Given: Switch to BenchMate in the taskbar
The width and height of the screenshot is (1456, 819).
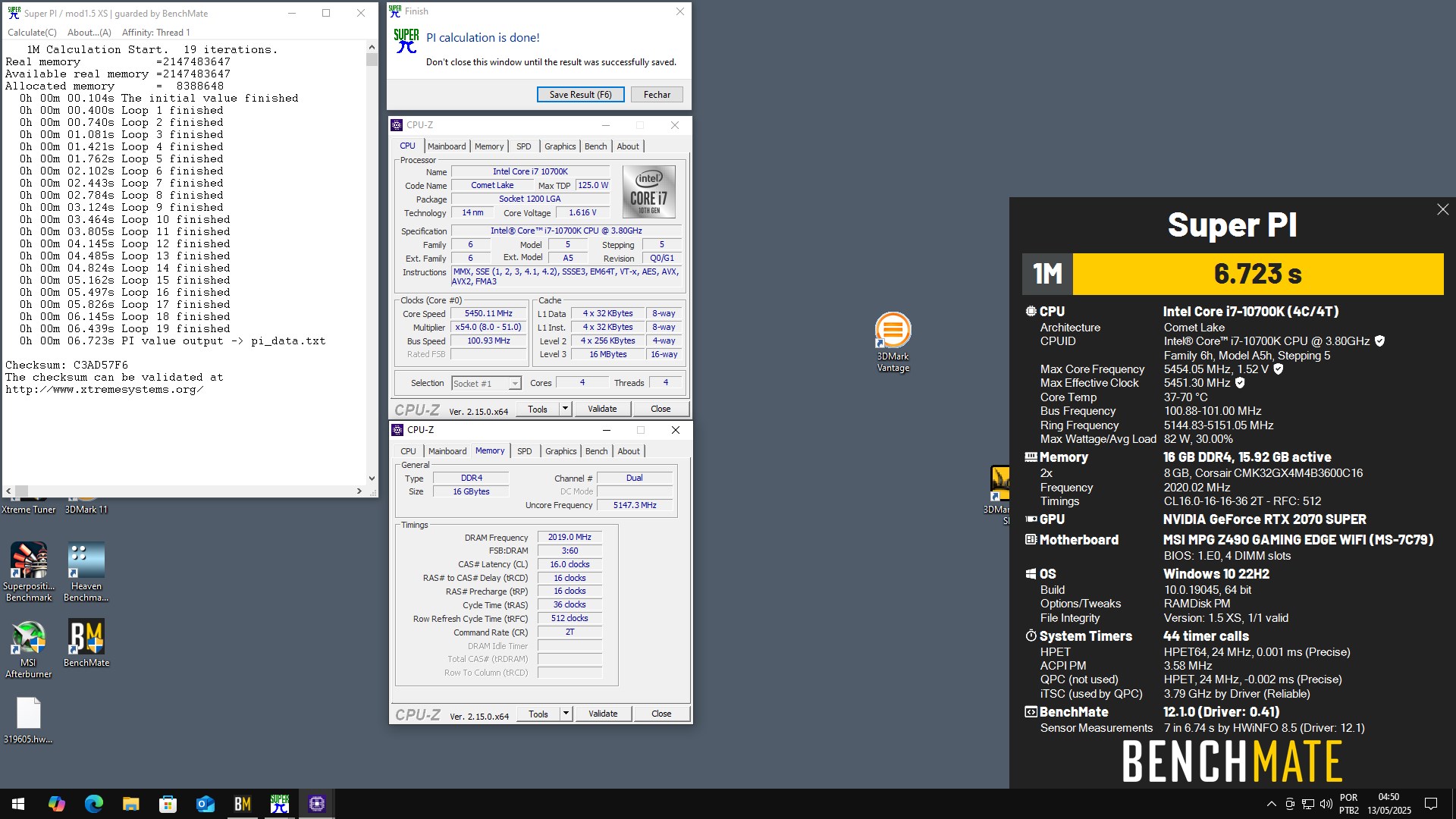Looking at the screenshot, I should pos(242,804).
